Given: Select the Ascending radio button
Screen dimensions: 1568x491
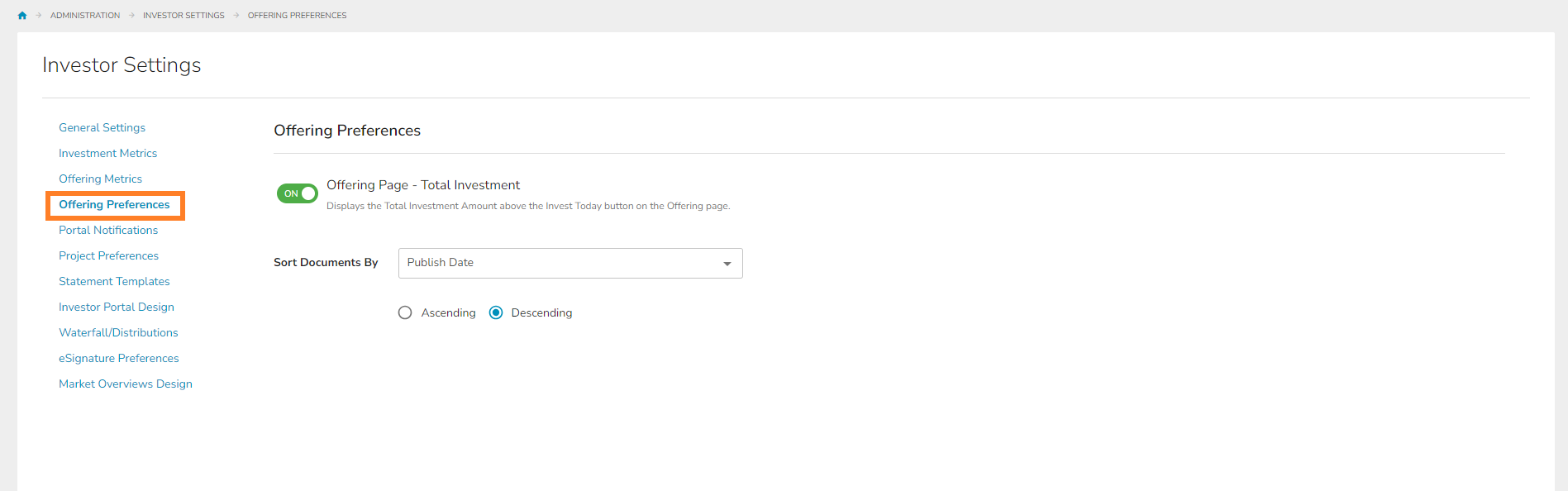Looking at the screenshot, I should click(x=405, y=312).
